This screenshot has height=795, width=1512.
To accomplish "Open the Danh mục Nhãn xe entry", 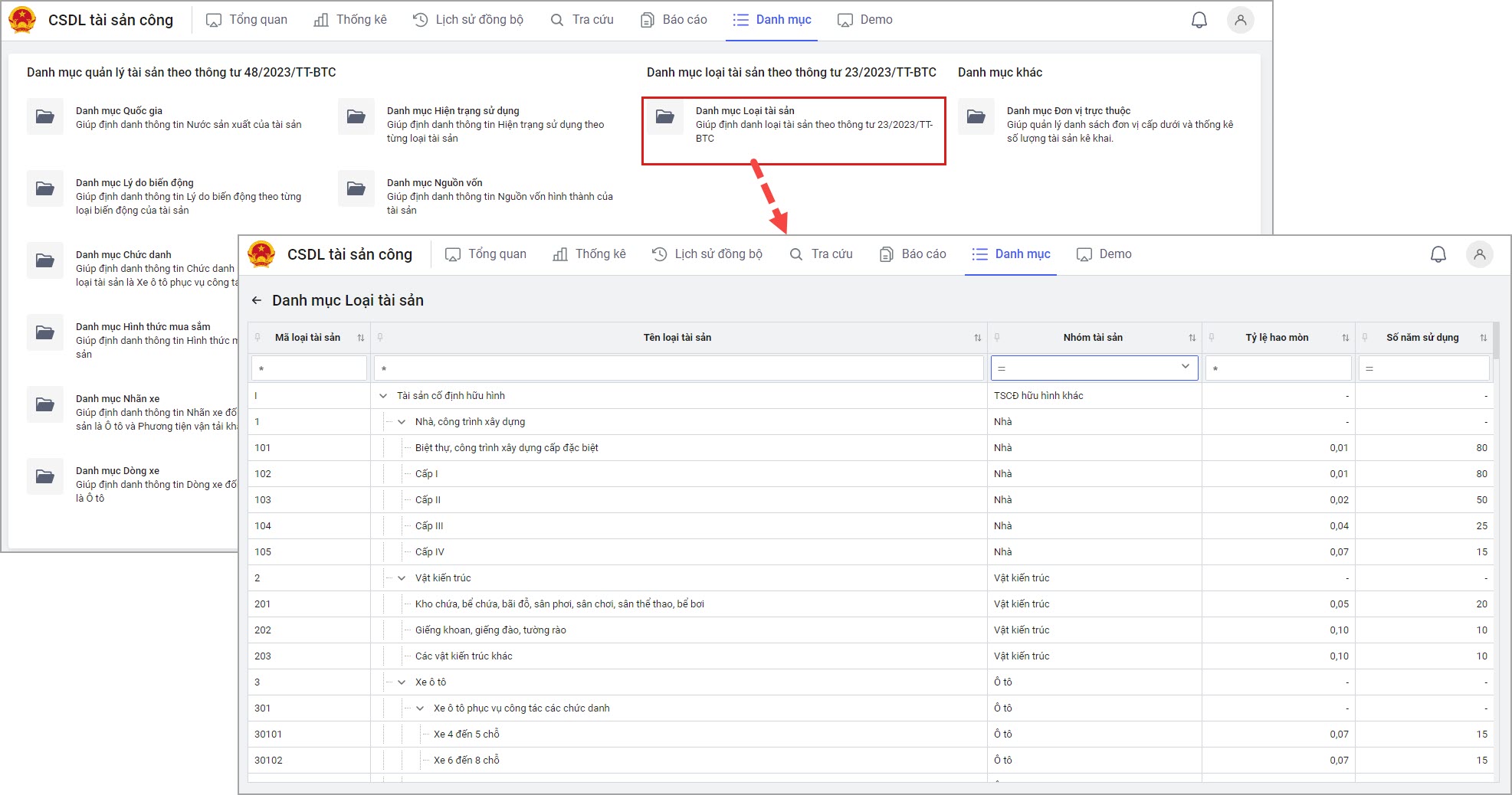I will click(117, 399).
